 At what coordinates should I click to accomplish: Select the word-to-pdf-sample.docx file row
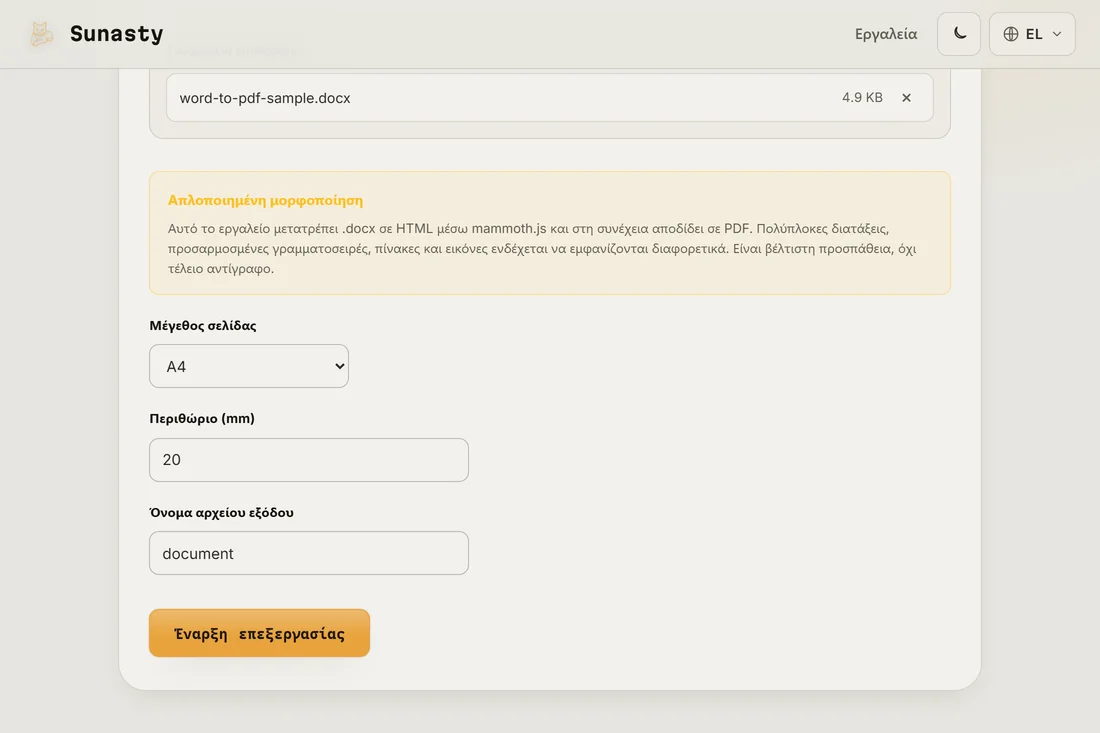[550, 97]
